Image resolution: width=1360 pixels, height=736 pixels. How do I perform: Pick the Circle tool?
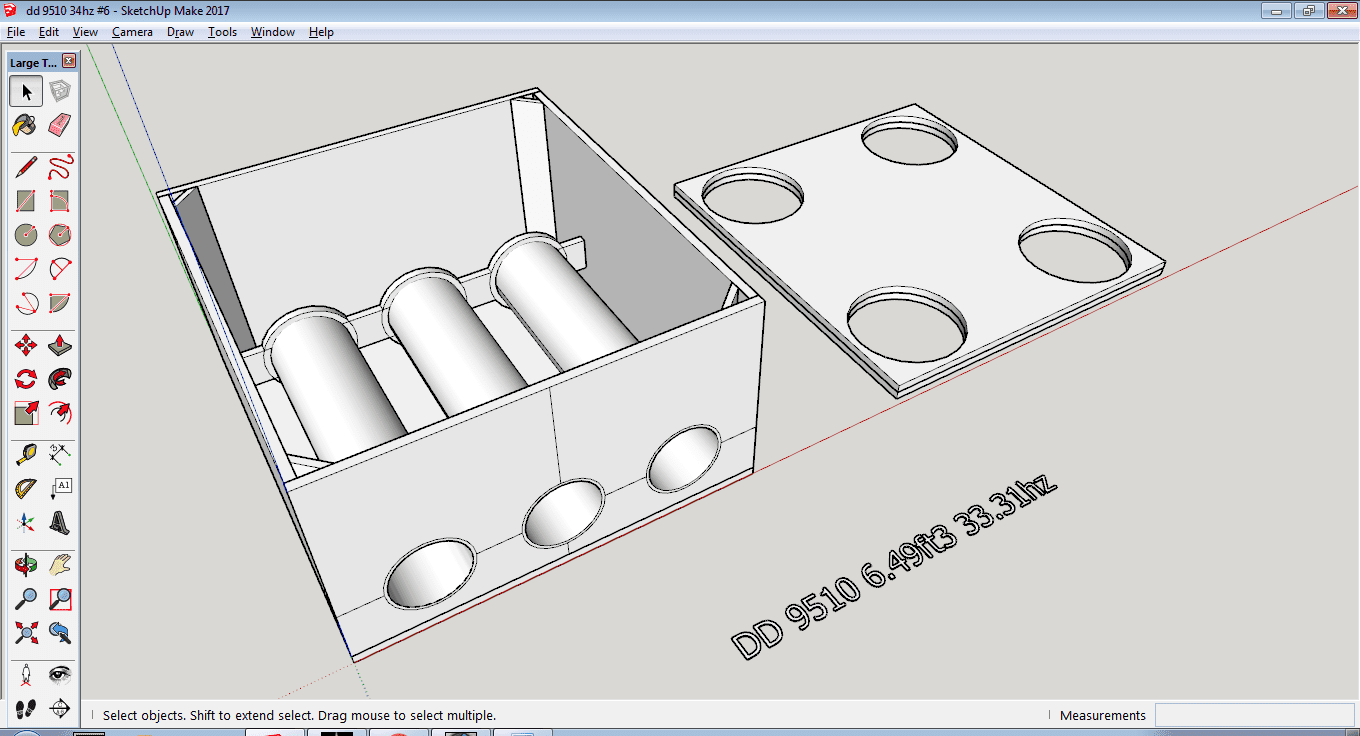coord(26,235)
